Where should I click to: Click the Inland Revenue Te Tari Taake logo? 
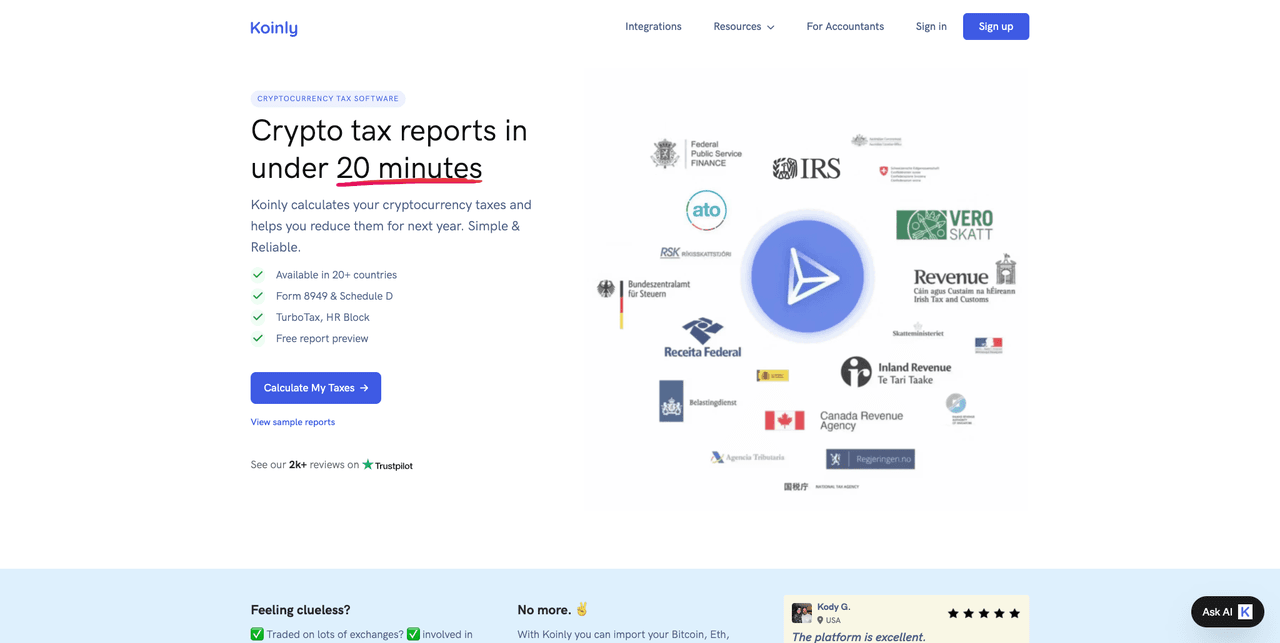tap(896, 372)
